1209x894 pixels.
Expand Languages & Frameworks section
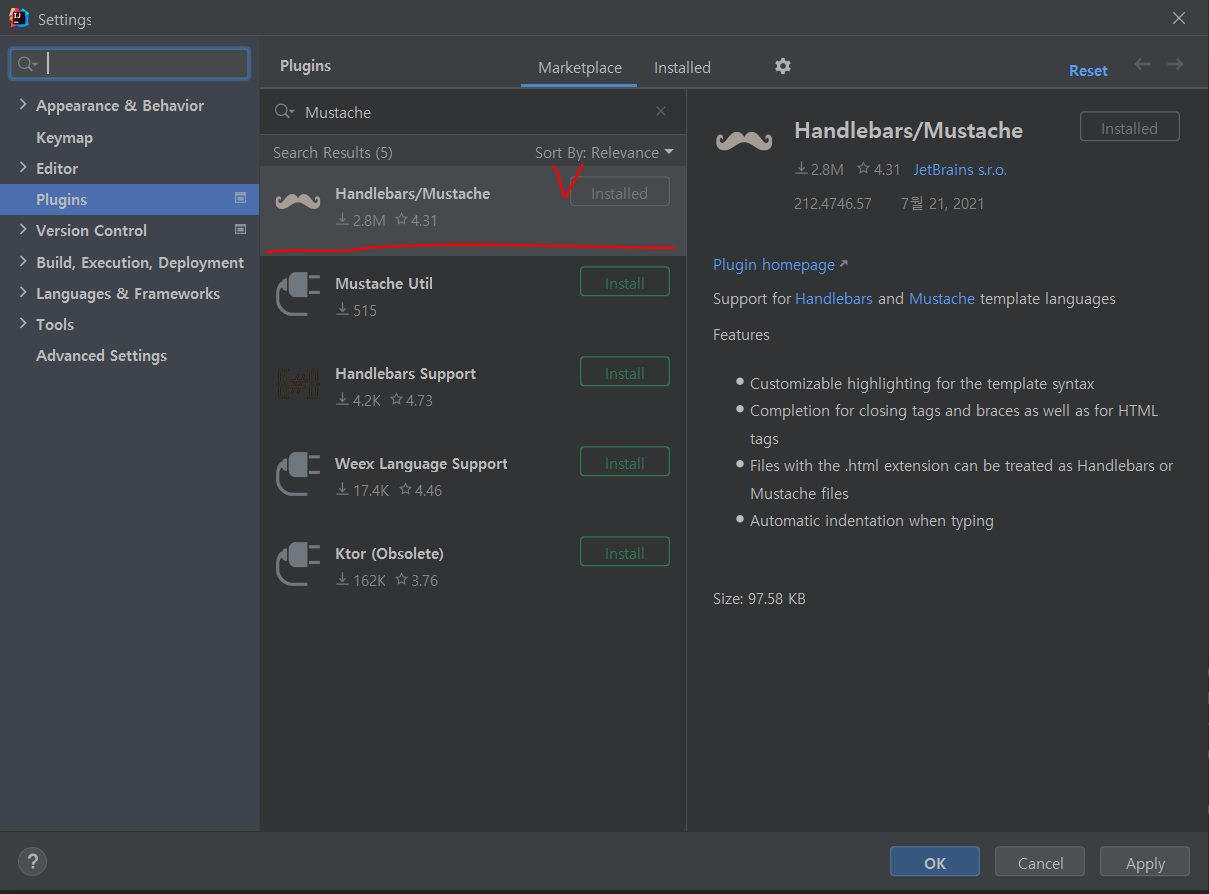click(24, 293)
